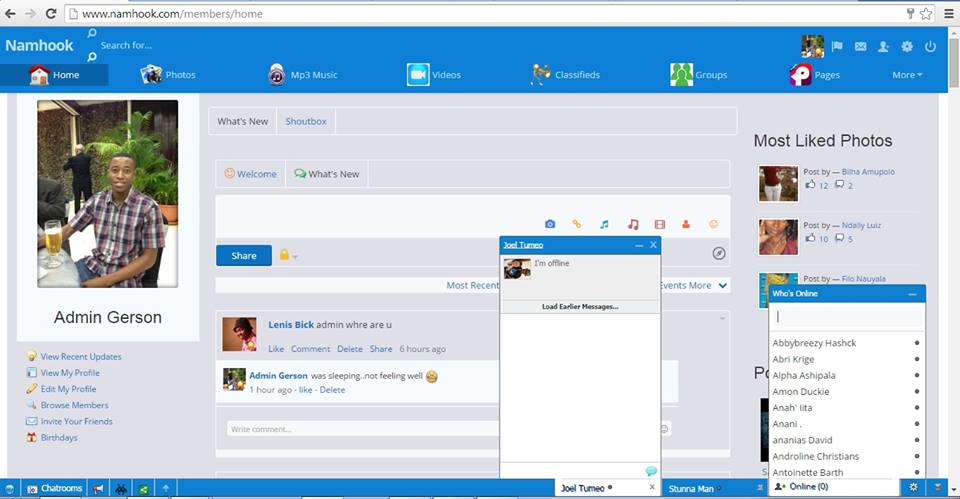Open the Chatrooms button in bottom bar

point(54,489)
